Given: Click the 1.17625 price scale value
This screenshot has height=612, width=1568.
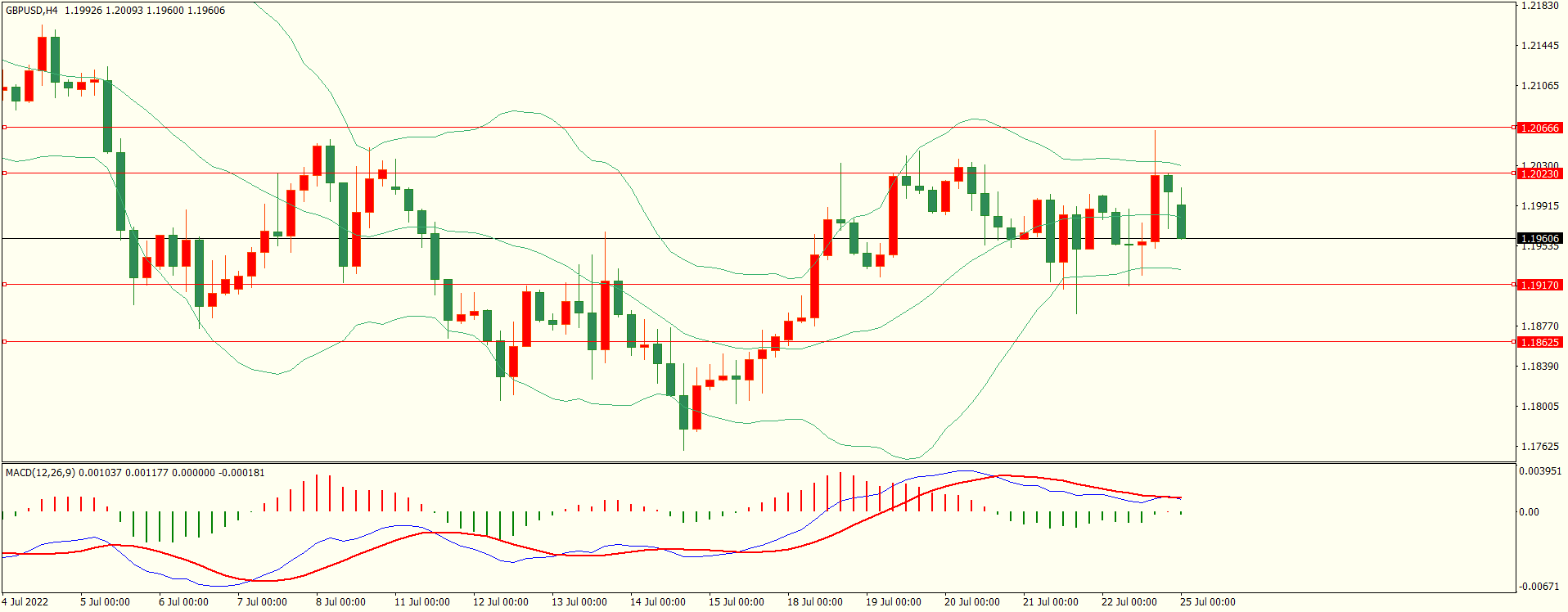Looking at the screenshot, I should click(1539, 447).
